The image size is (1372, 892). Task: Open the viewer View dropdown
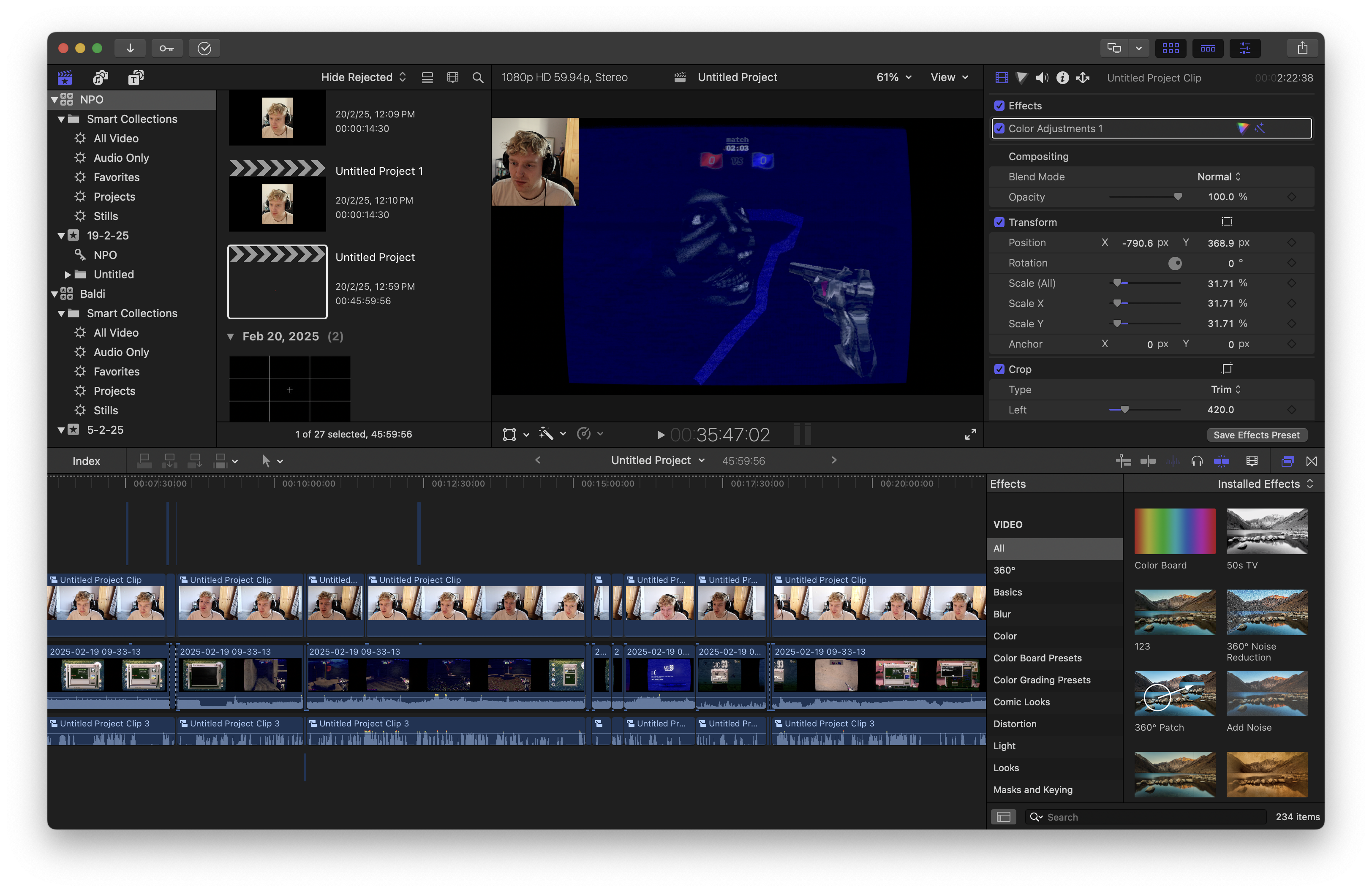(x=949, y=77)
